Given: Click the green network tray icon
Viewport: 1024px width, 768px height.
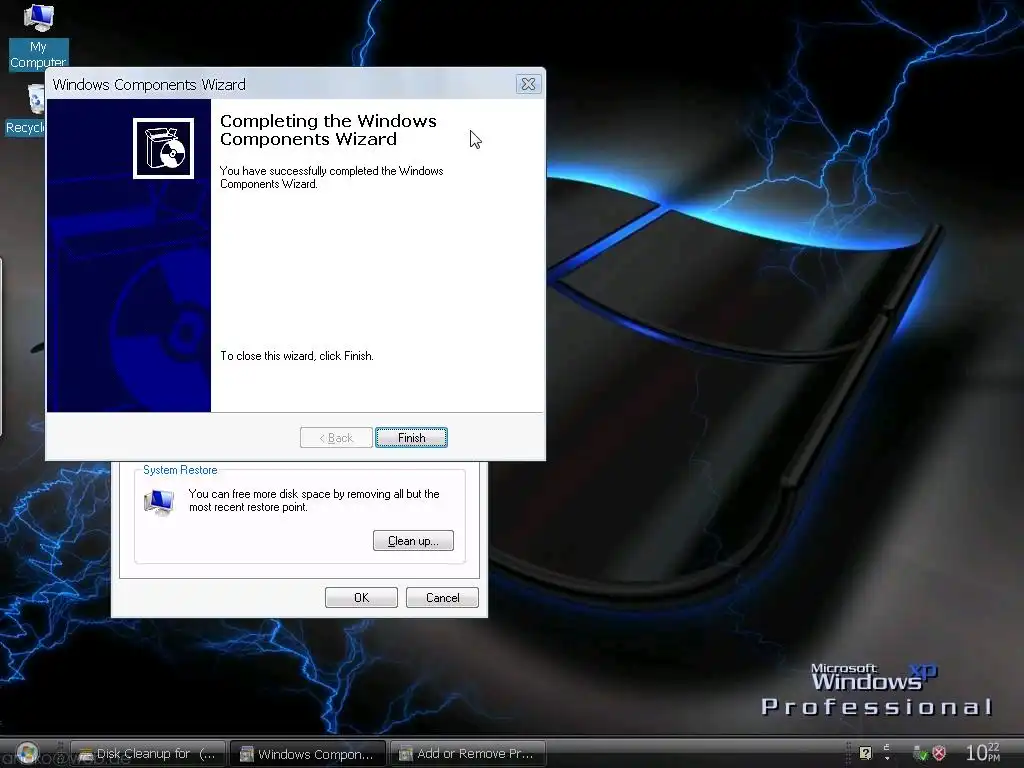Looking at the screenshot, I should 920,753.
